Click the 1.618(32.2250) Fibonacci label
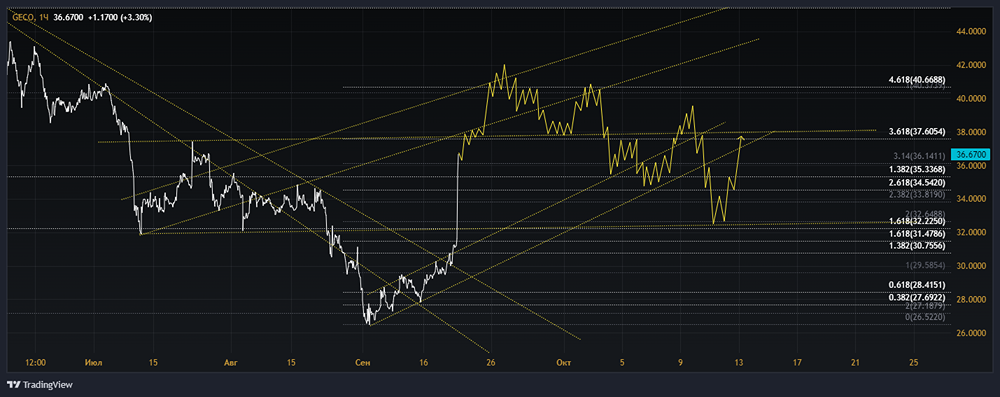This screenshot has height=397, width=1000. (x=916, y=221)
